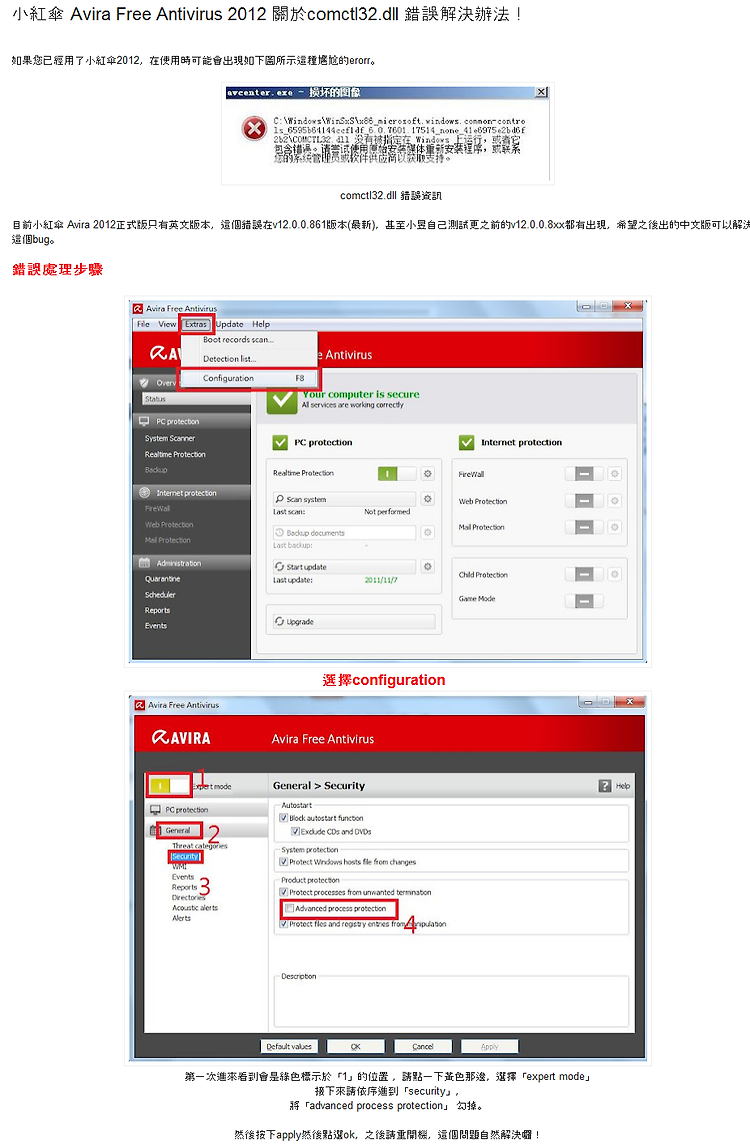Uncheck Advanced process protection checkbox
The image size is (750, 1144).
point(289,908)
